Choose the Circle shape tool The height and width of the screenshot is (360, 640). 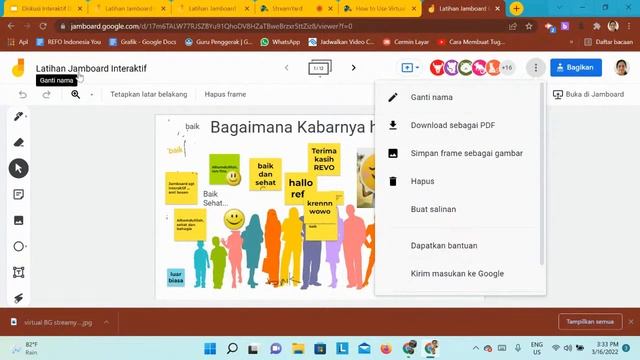pyautogui.click(x=18, y=246)
